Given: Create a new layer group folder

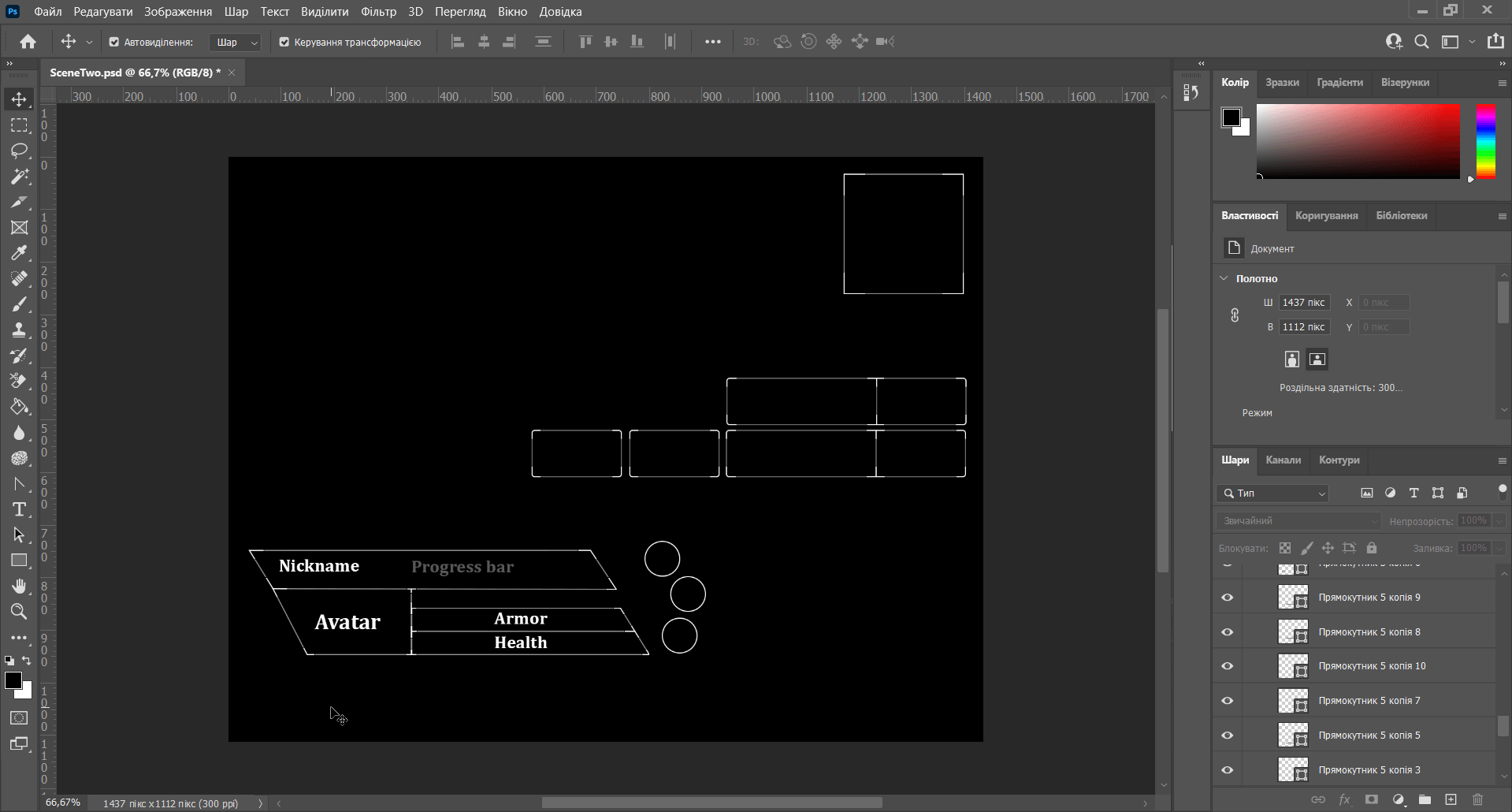Looking at the screenshot, I should click(x=1425, y=799).
